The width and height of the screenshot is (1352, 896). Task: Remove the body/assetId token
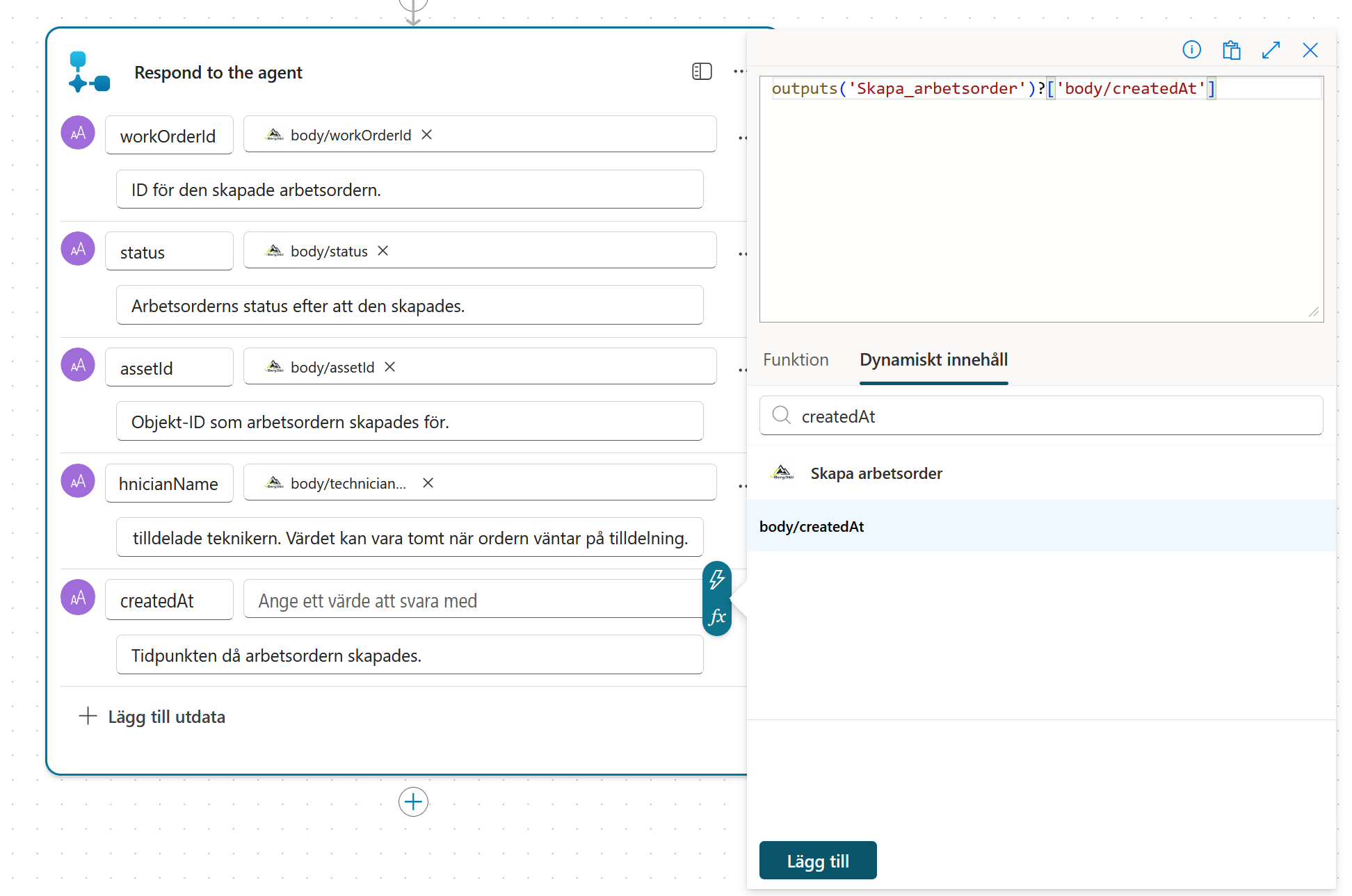tap(390, 367)
